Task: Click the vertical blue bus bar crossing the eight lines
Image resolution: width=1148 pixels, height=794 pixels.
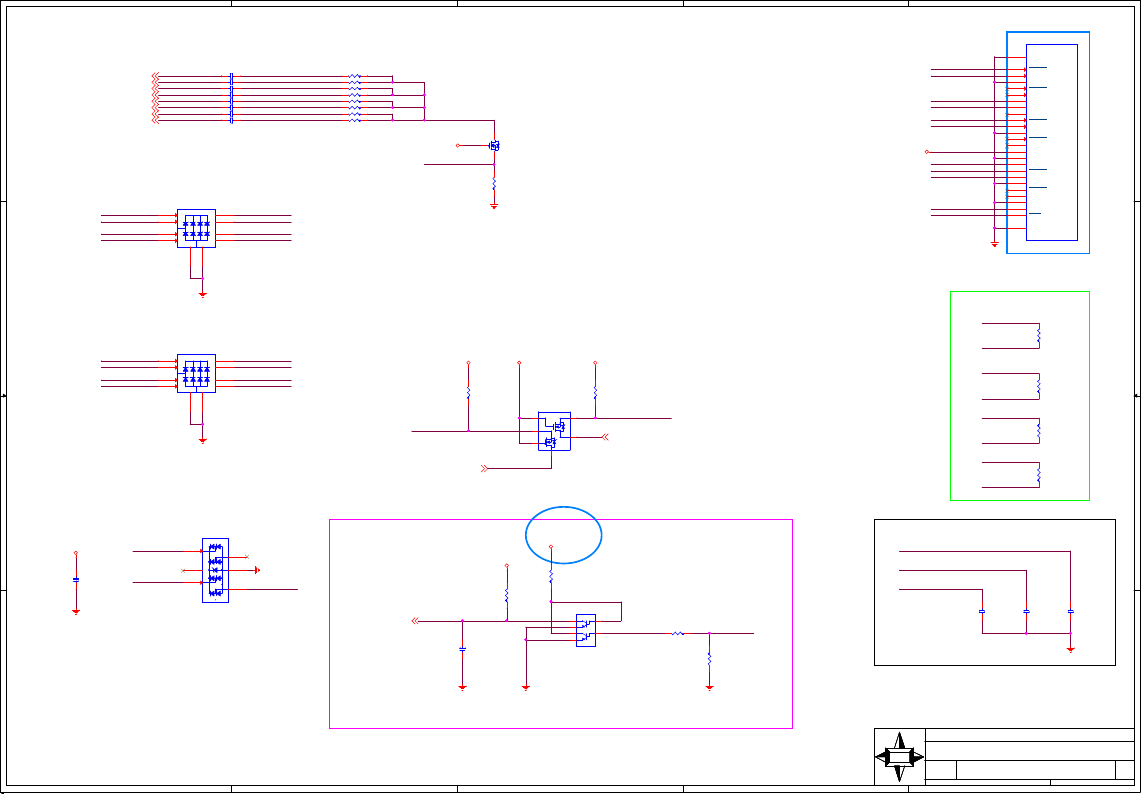Action: click(231, 98)
